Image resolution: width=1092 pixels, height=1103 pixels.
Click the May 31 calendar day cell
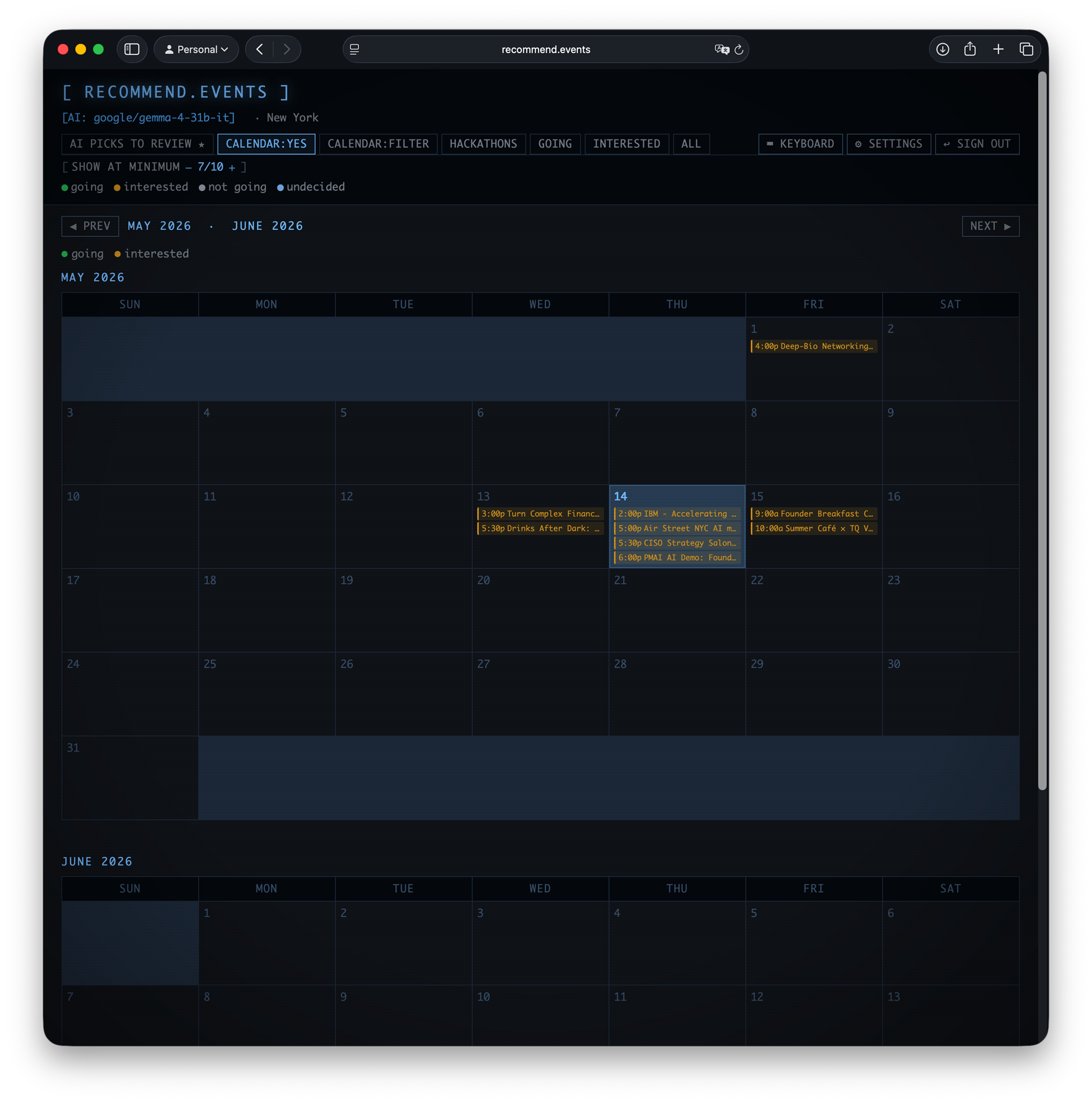130,777
